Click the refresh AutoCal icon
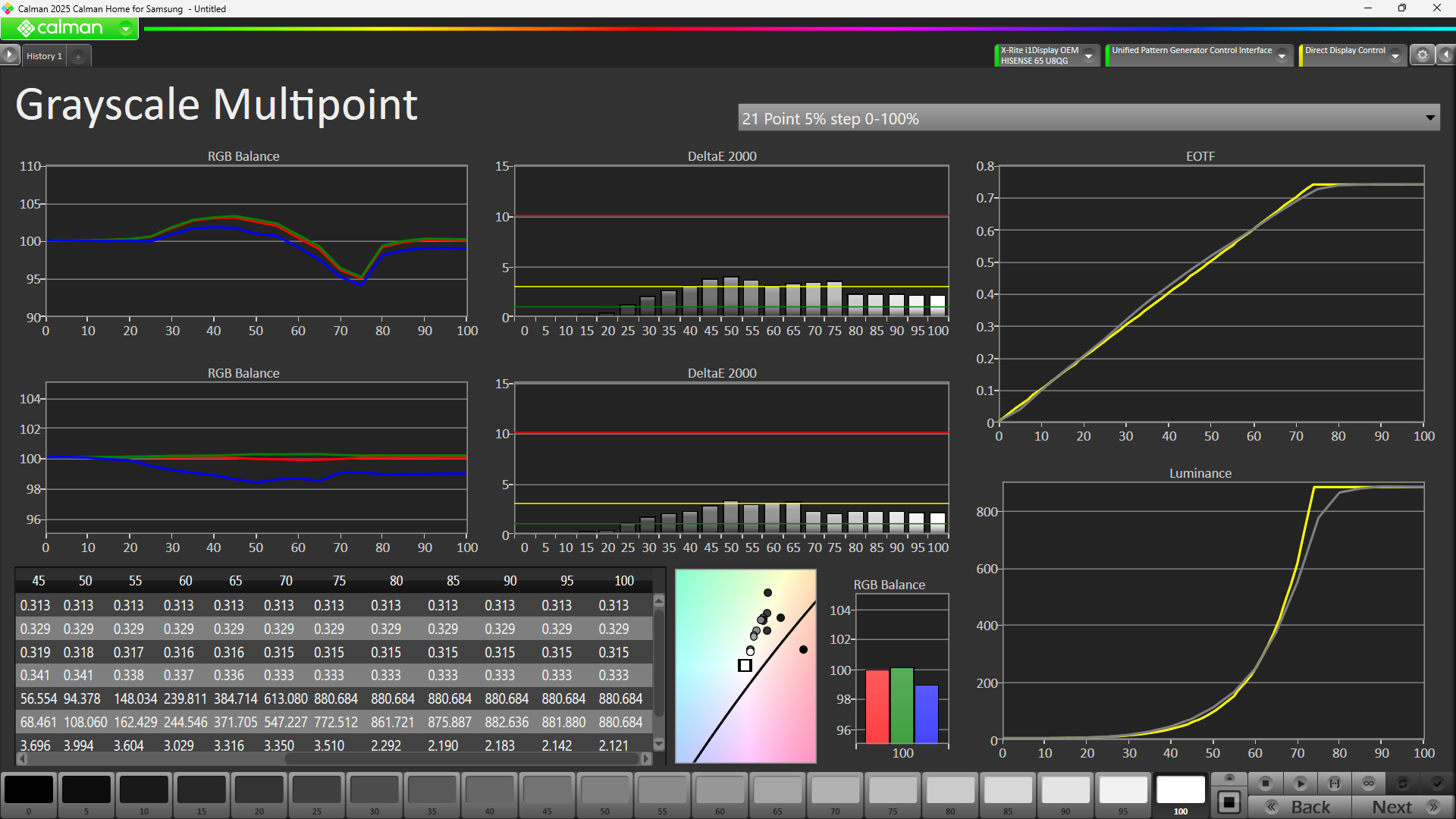The image size is (1456, 819). [1403, 783]
